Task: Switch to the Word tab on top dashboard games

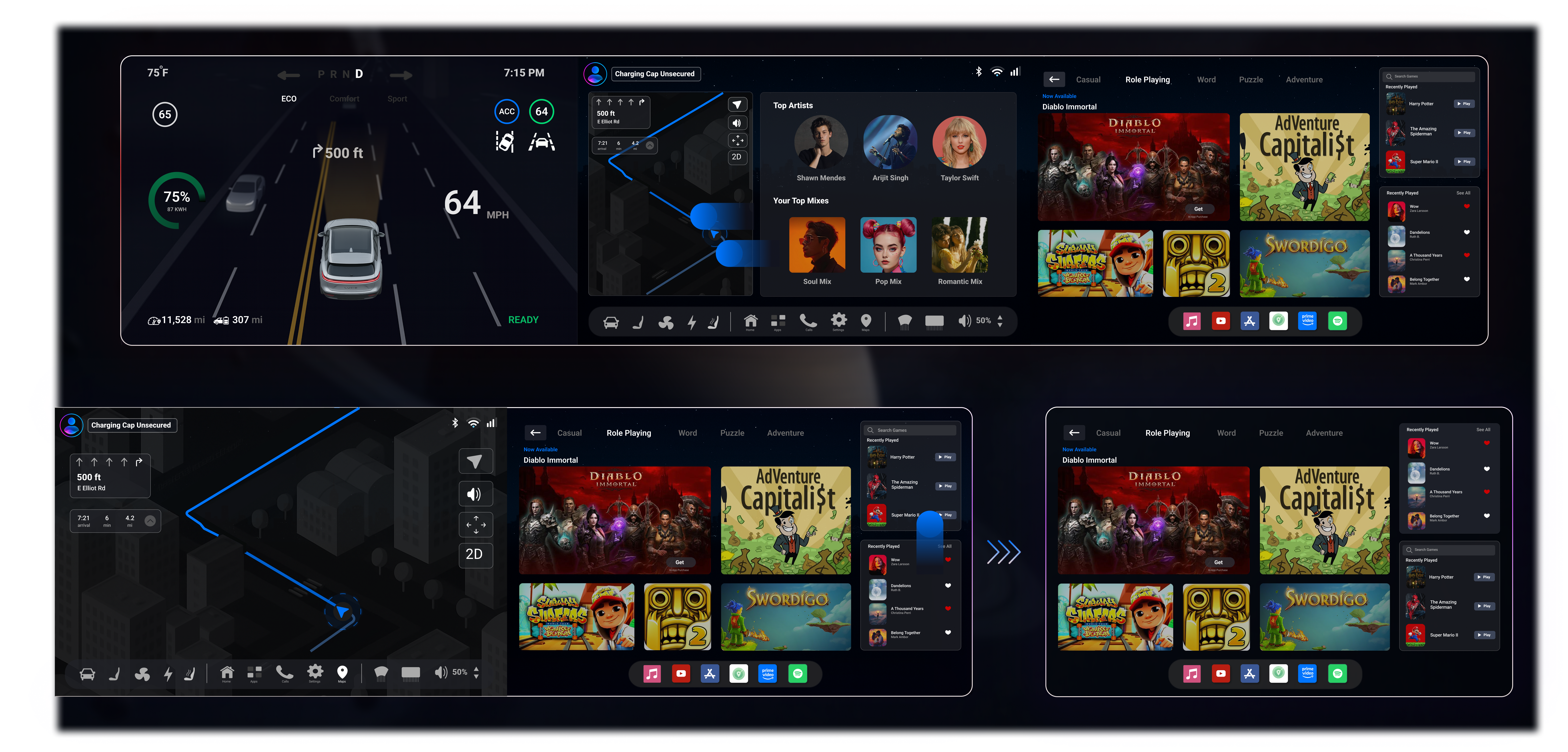Action: (x=1206, y=80)
